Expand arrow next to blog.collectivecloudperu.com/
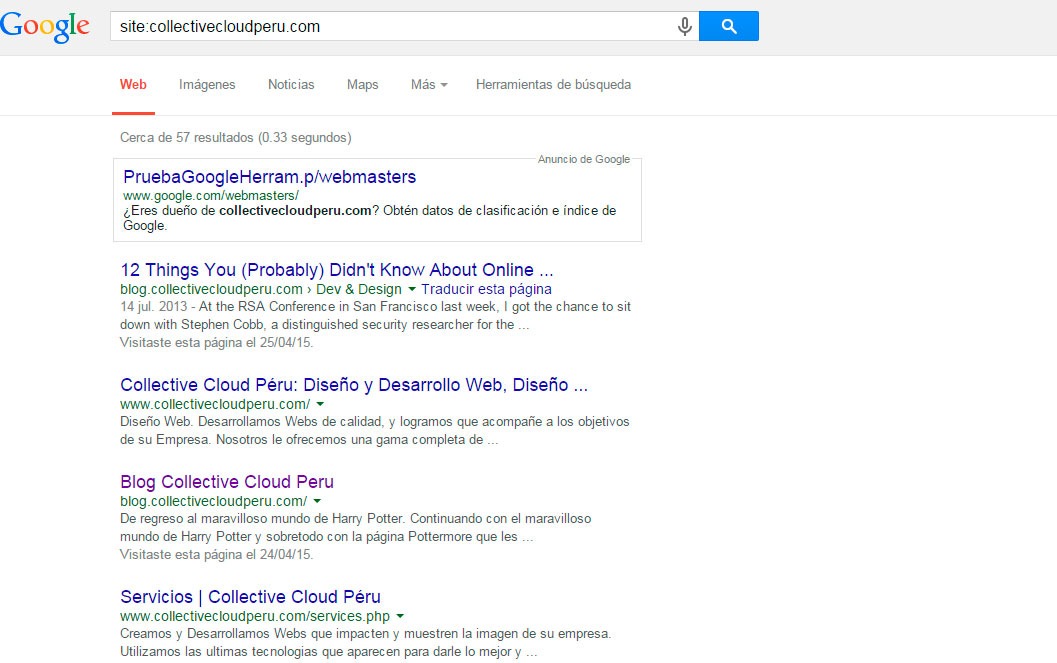The width and height of the screenshot is (1057, 663). (317, 501)
